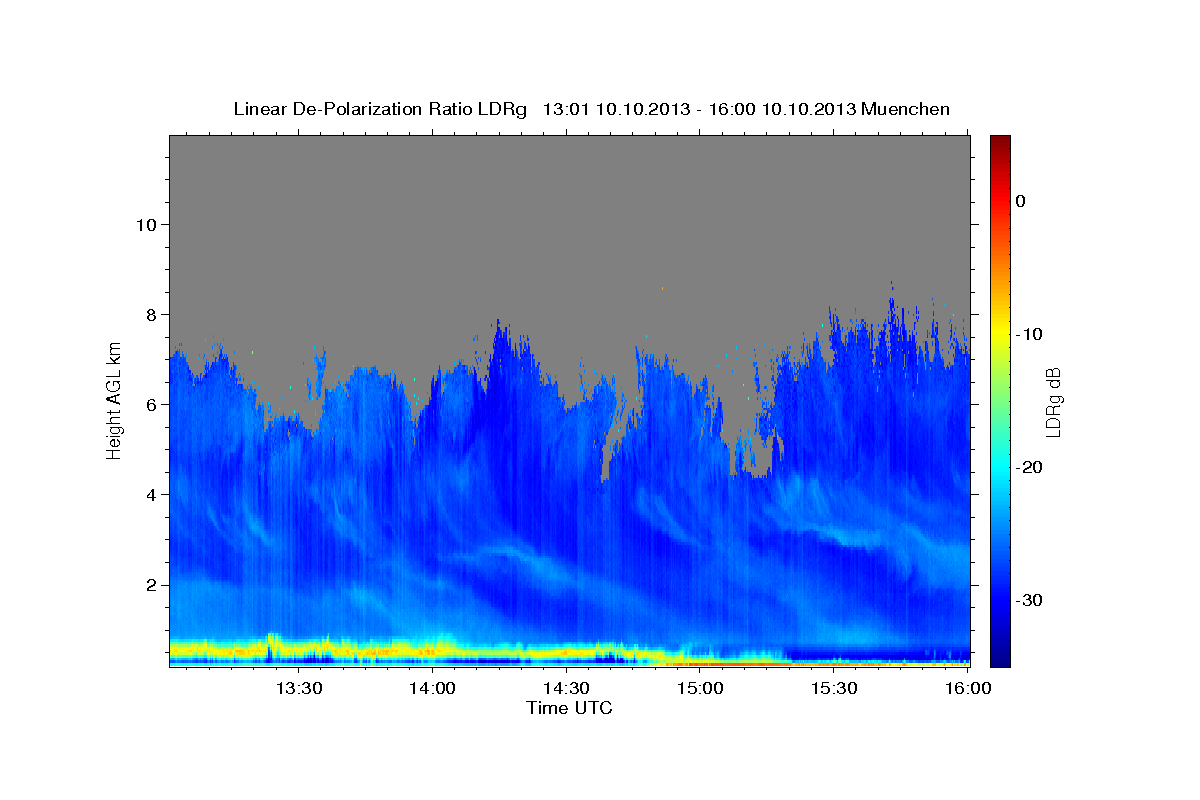Click the height tick label 4
Image resolution: width=1200 pixels, height=800 pixels.
coord(153,494)
